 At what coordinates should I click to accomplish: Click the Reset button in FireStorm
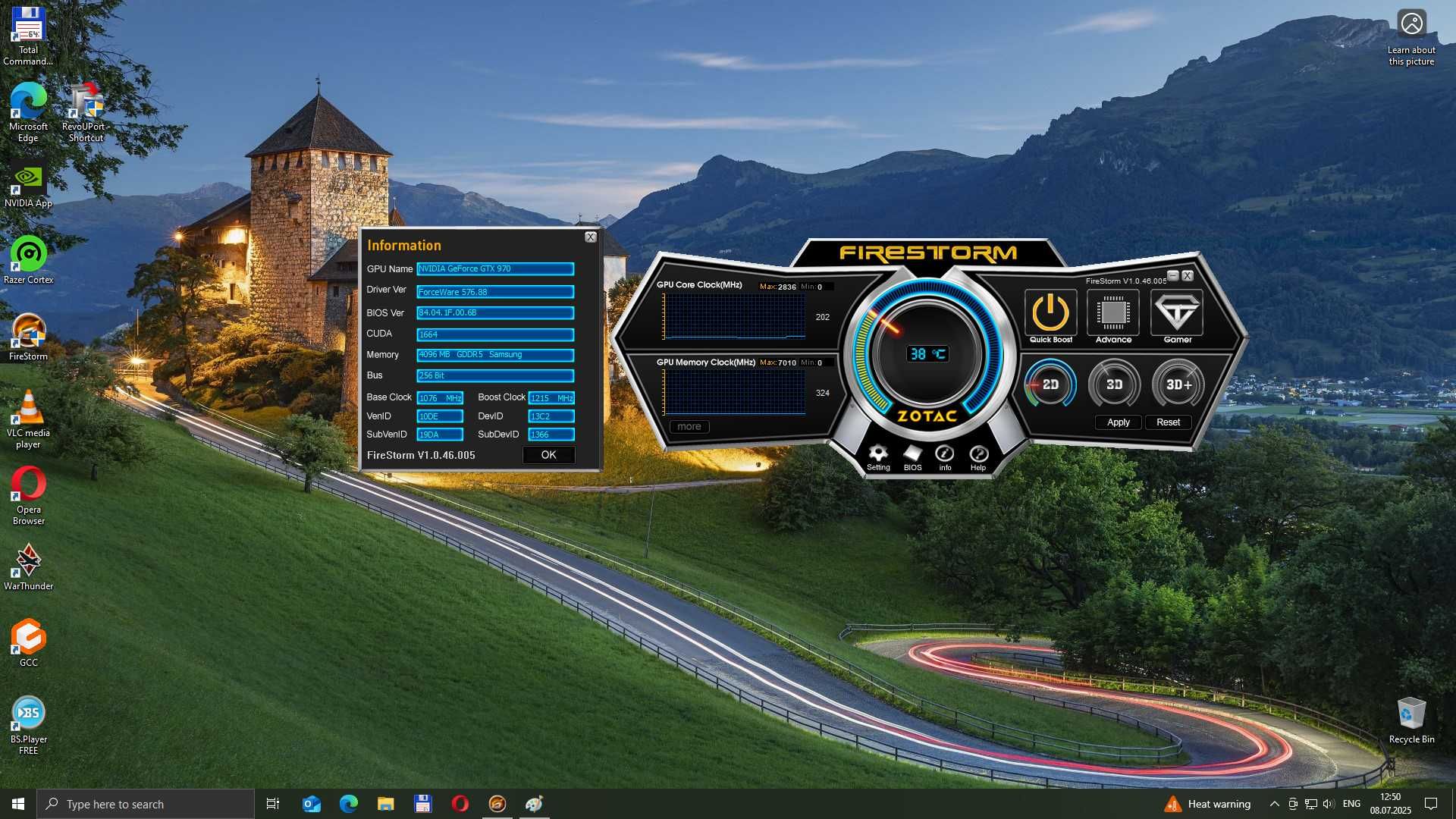pos(1168,422)
